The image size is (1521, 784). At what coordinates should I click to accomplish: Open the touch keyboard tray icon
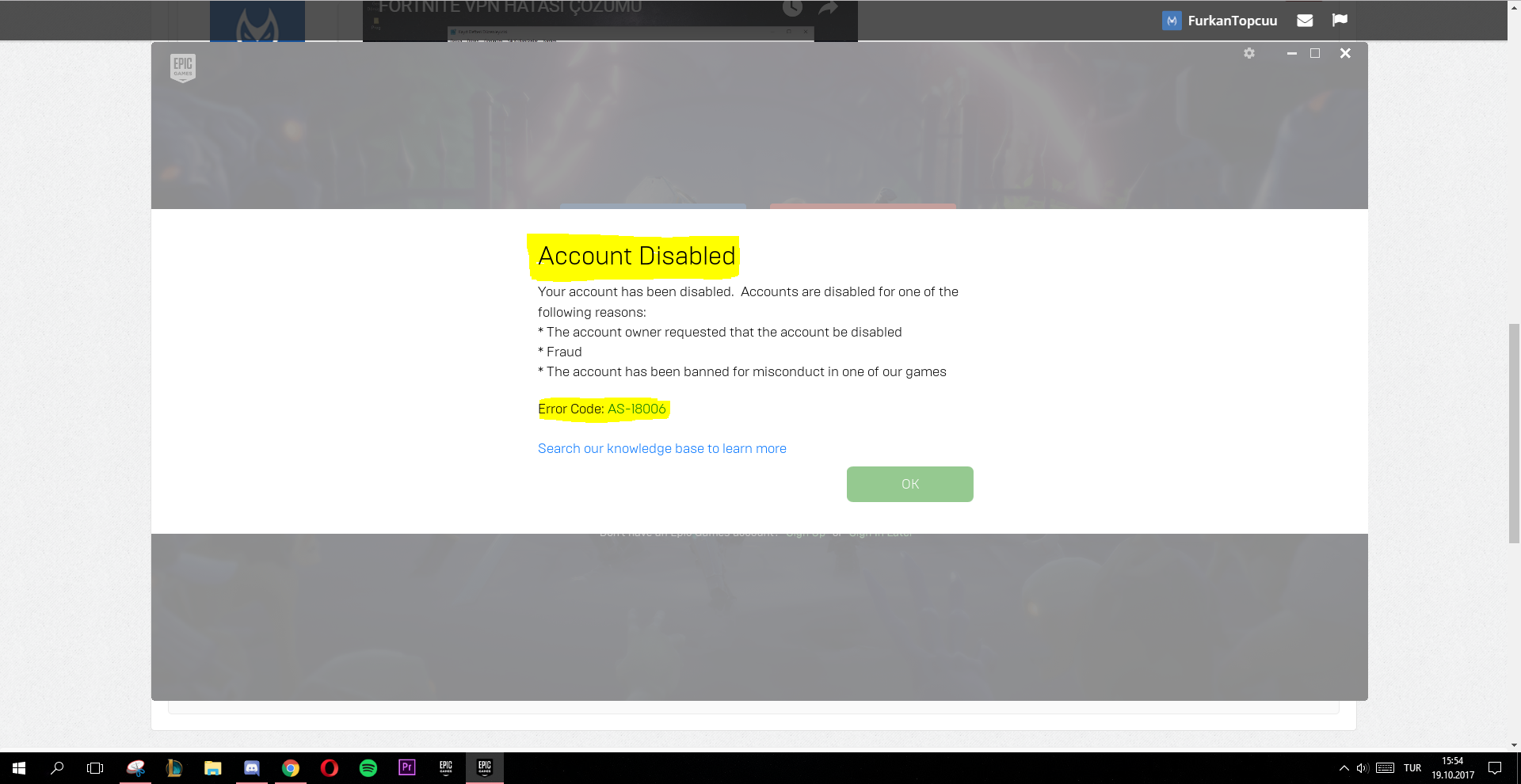pos(1386,768)
